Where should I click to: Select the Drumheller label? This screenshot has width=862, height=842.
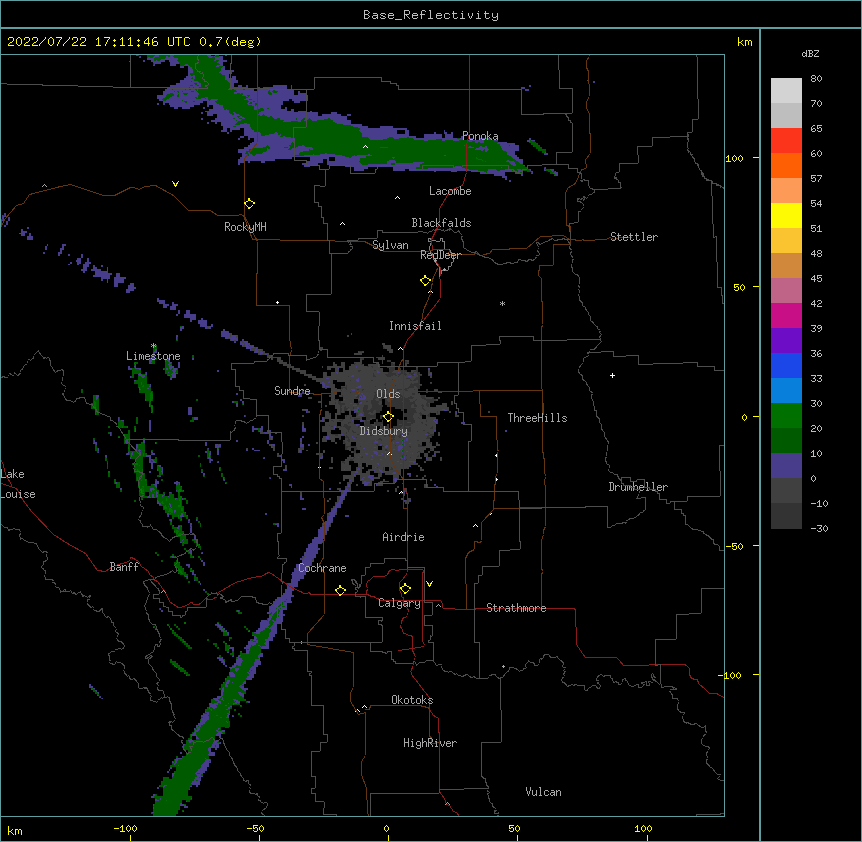pos(638,487)
